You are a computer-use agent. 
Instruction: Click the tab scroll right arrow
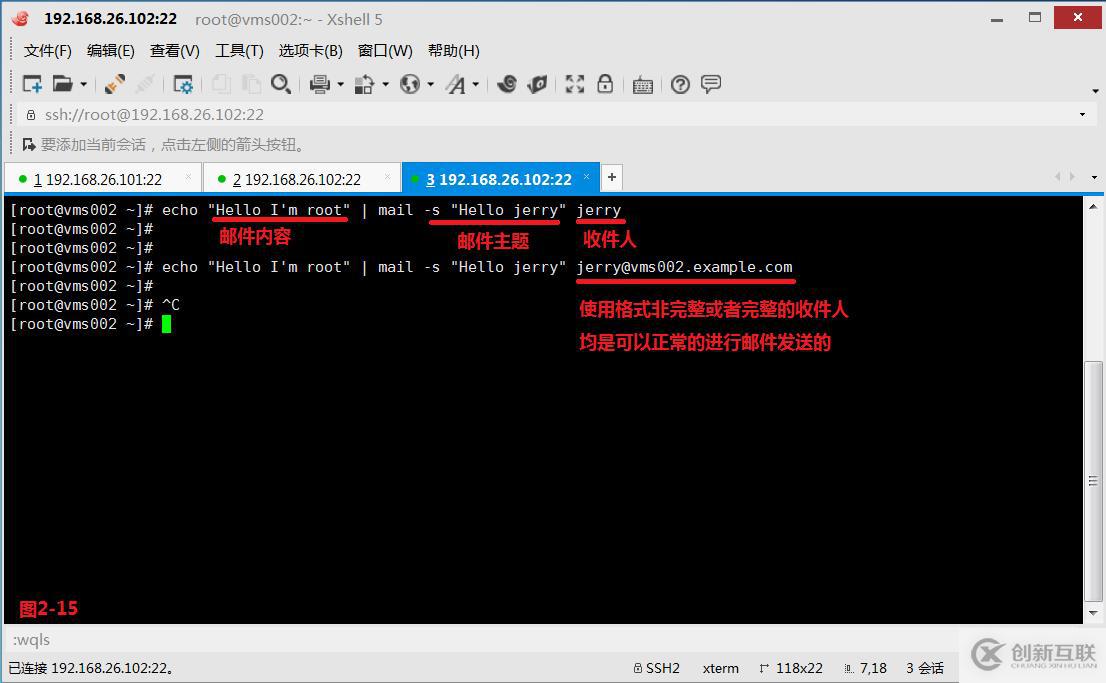pos(1072,176)
